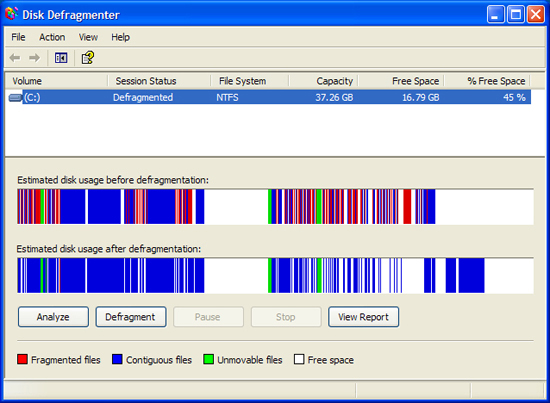
Task: Click the red Fragmented files swatch
Action: pyautogui.click(x=22, y=359)
